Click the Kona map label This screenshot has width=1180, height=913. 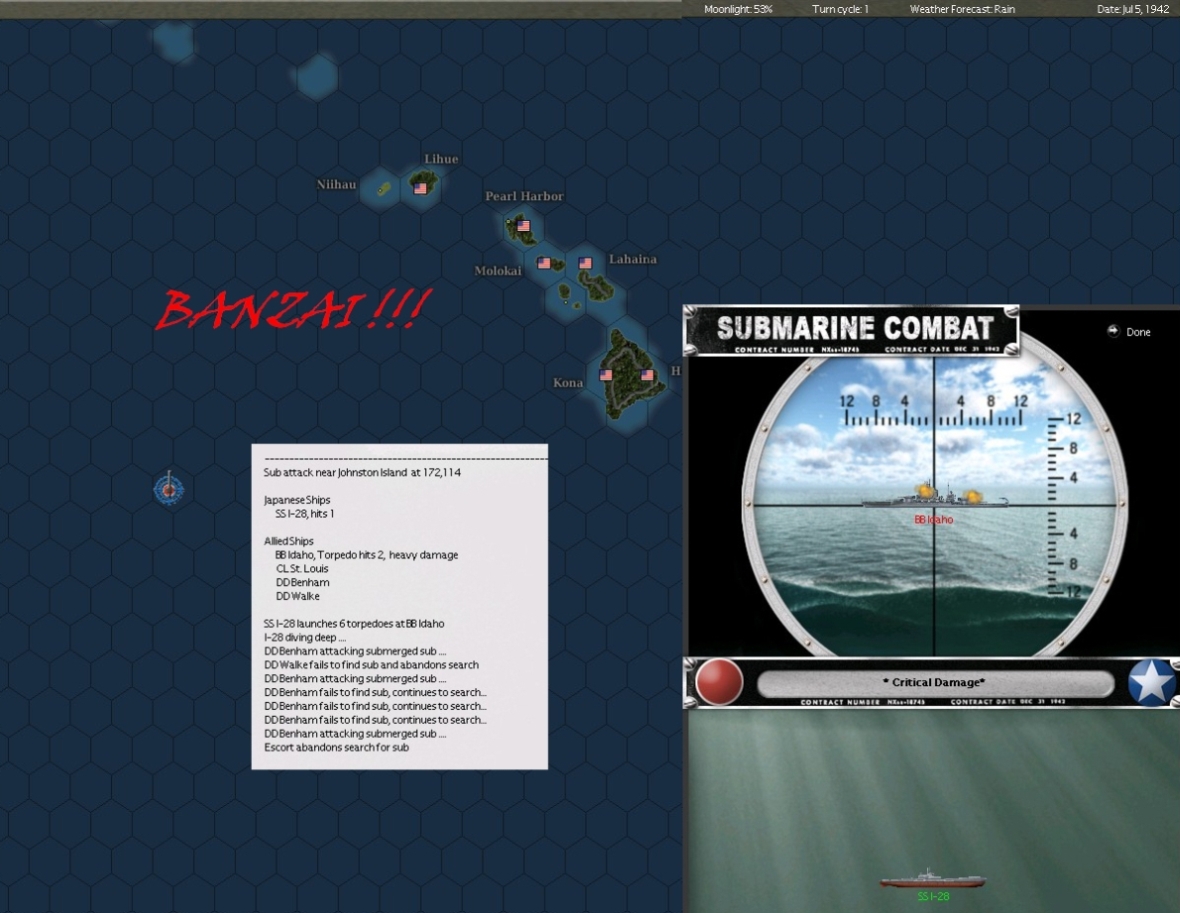coord(567,382)
